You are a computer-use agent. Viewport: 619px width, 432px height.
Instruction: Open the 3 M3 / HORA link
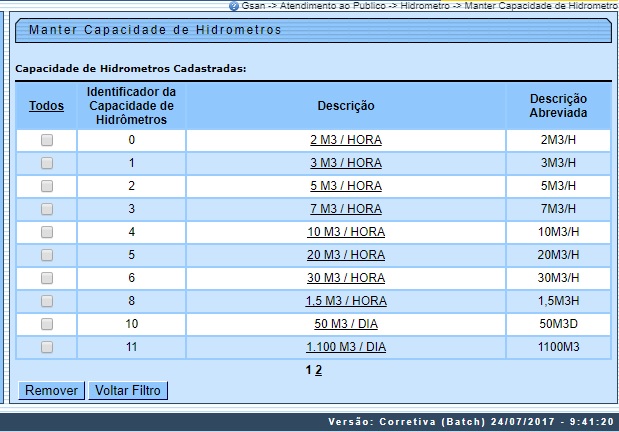click(346, 163)
